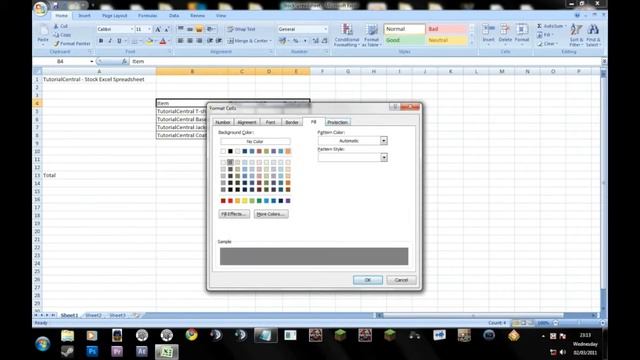Click the Copy icon in Clipboard
Image resolution: width=640 pixels, height=360 pixels.
(56, 35)
